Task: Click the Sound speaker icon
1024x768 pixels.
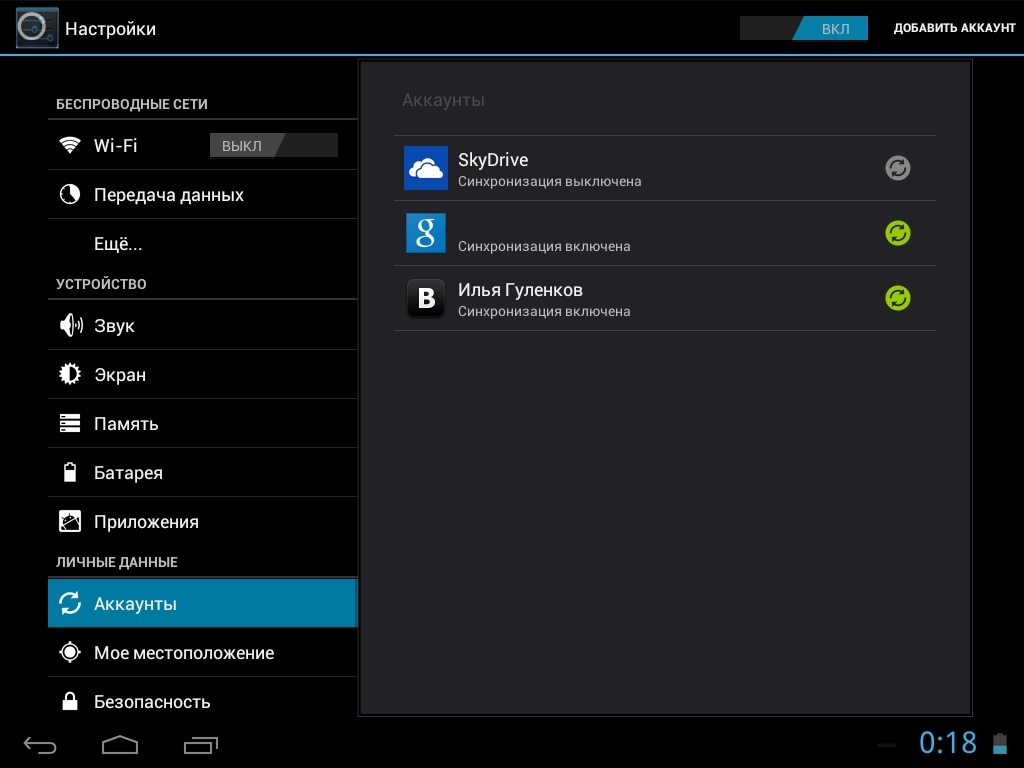Action: [71, 325]
